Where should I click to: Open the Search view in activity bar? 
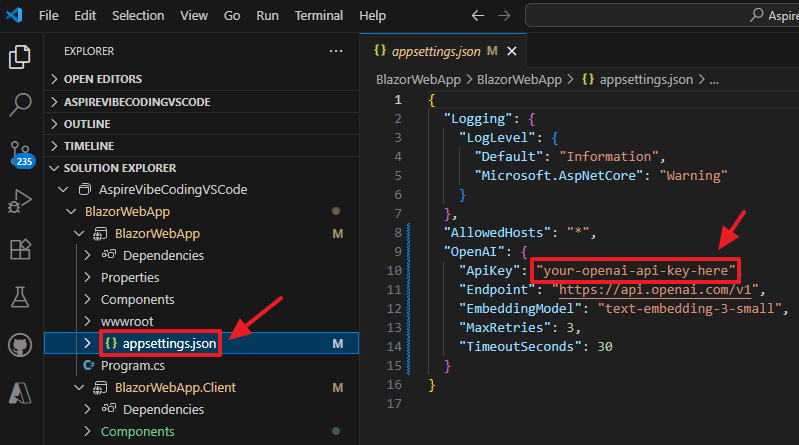(x=20, y=104)
